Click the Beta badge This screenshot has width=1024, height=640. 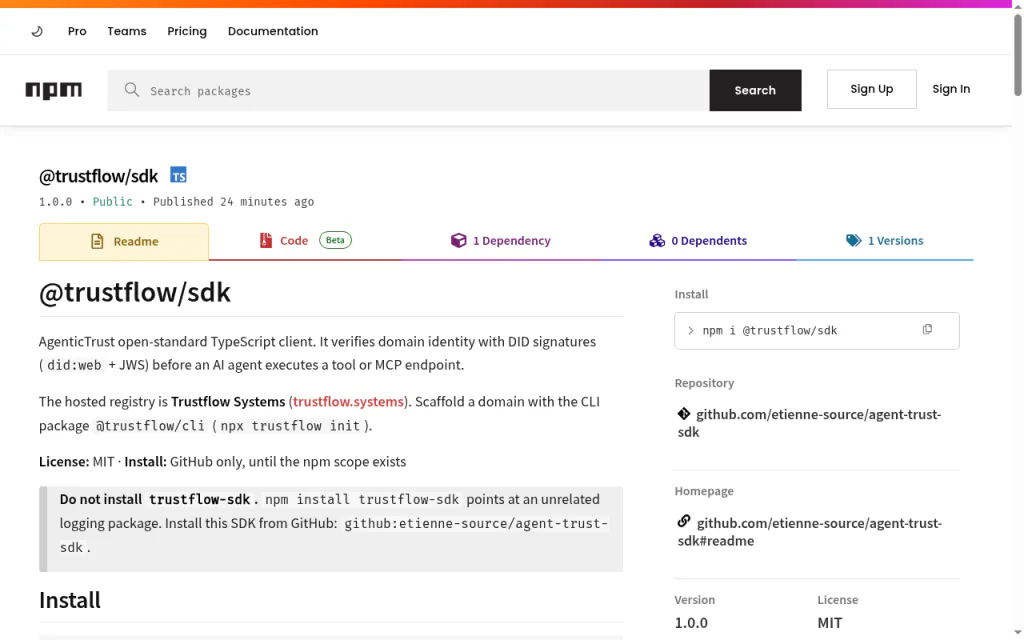[335, 240]
